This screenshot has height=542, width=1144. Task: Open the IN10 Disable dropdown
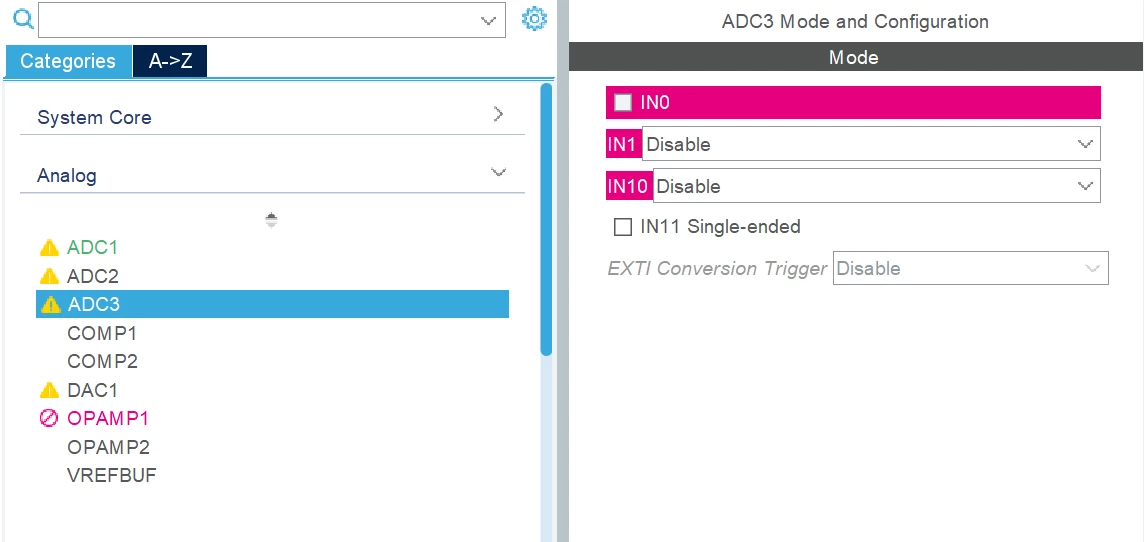(x=876, y=186)
